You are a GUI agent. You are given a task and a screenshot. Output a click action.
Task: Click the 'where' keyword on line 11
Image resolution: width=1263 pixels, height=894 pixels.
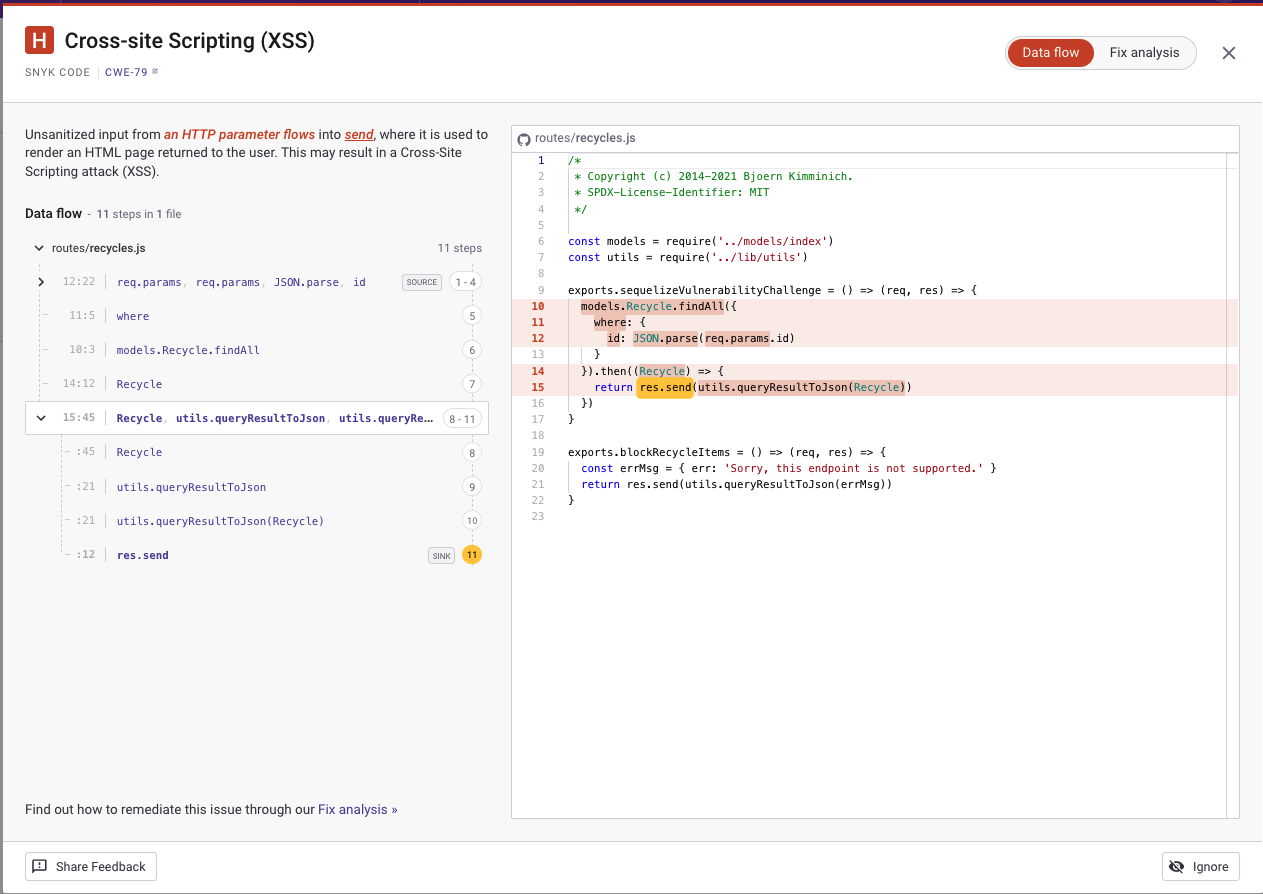610,322
